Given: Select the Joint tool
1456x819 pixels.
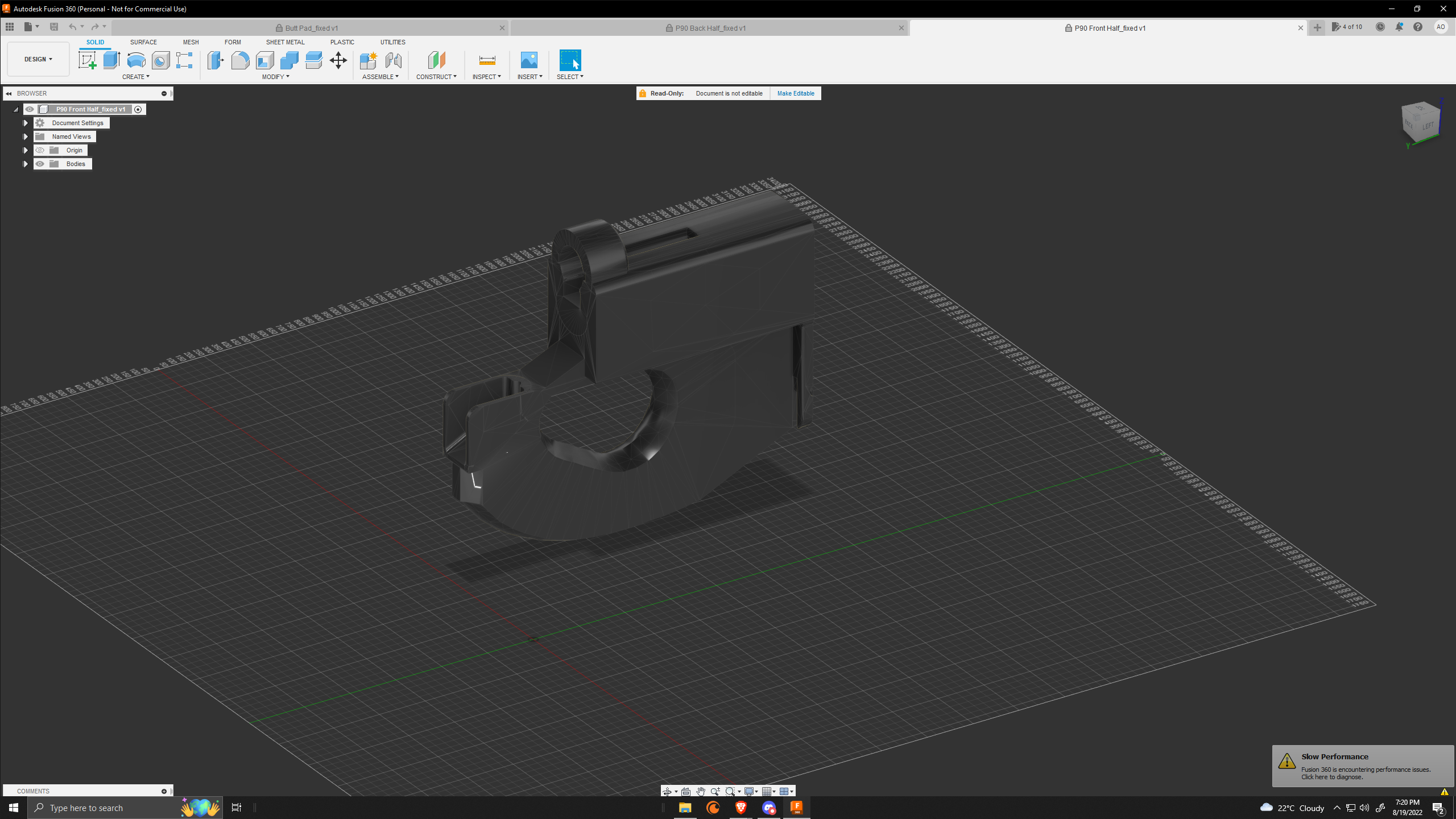Looking at the screenshot, I should tap(393, 60).
